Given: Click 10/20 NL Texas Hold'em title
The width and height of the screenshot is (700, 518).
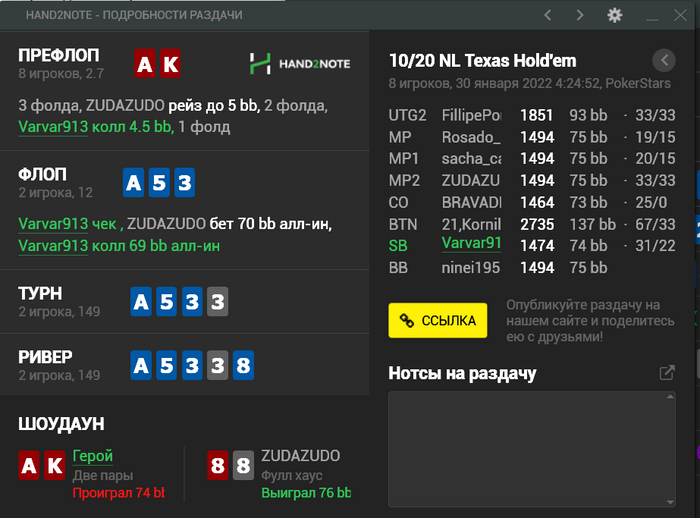Looking at the screenshot, I should [483, 61].
